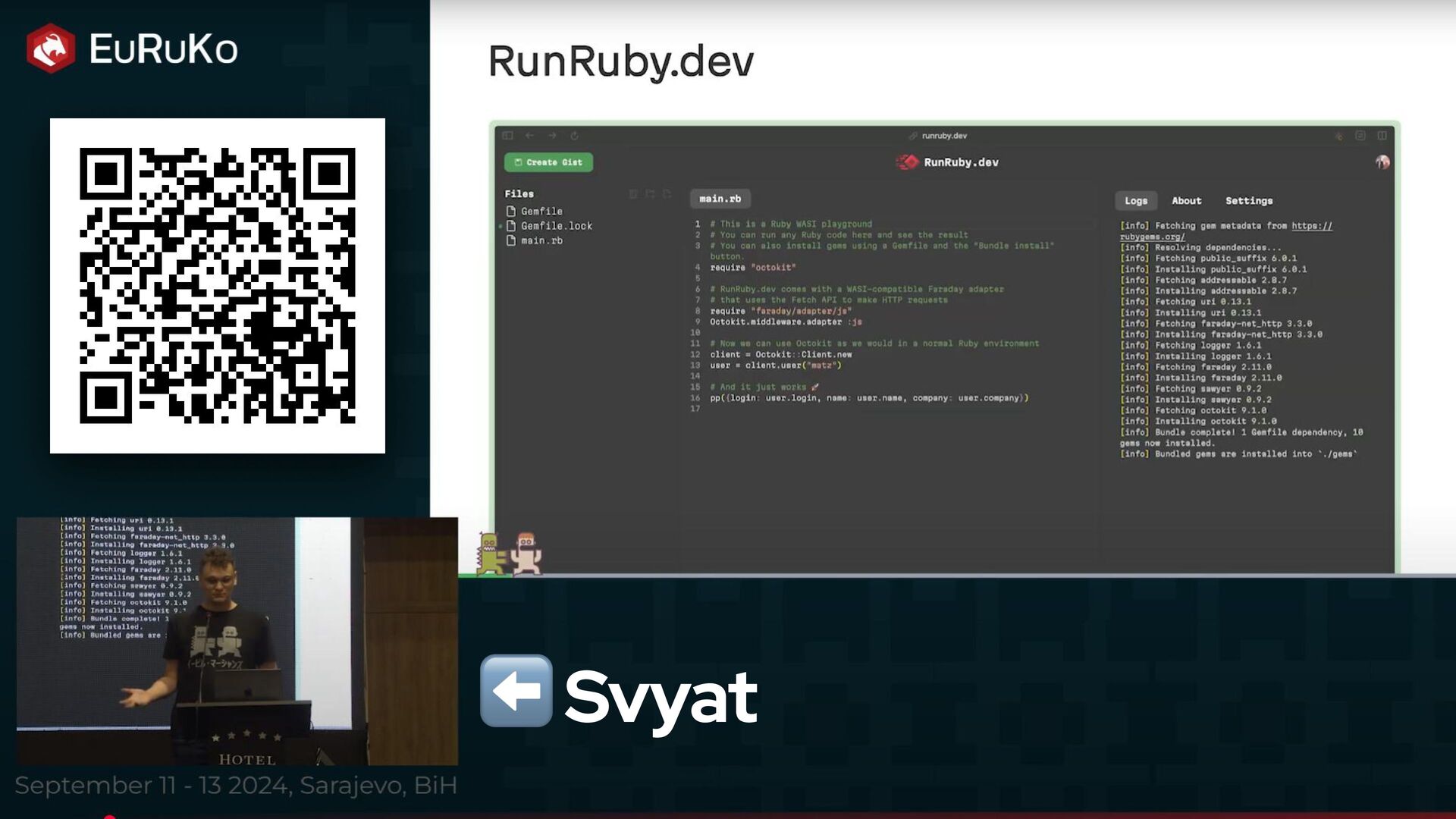
Task: Open the About tab
Action: click(1186, 201)
